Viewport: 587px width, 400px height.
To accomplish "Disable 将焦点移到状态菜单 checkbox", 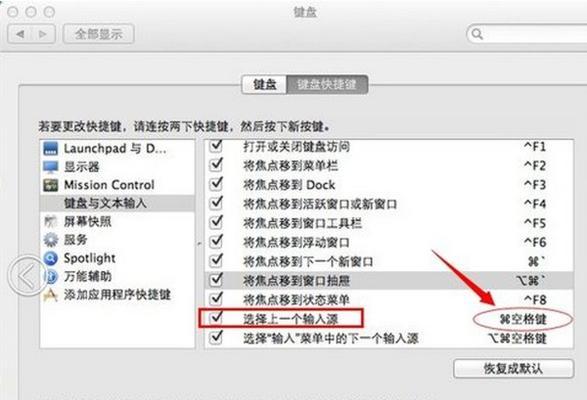I will click(216, 299).
